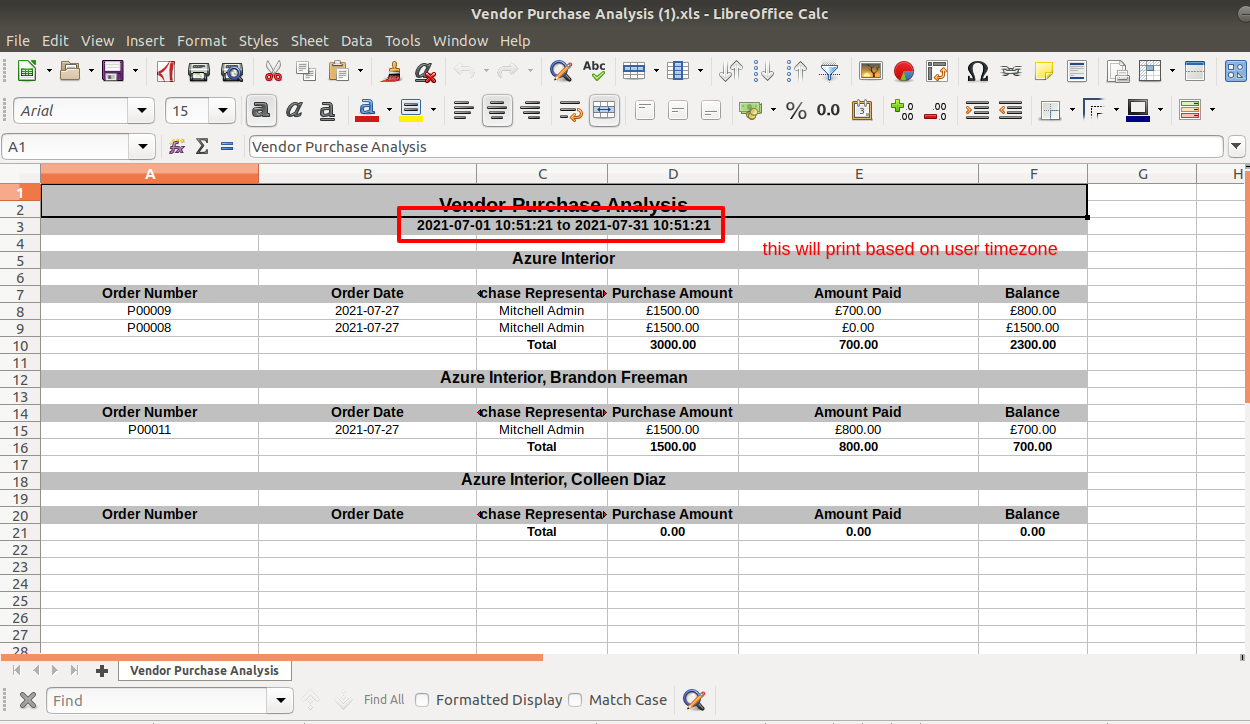Viewport: 1250px width, 724px height.
Task: Export the sheet directly as PDF
Action: [x=166, y=71]
